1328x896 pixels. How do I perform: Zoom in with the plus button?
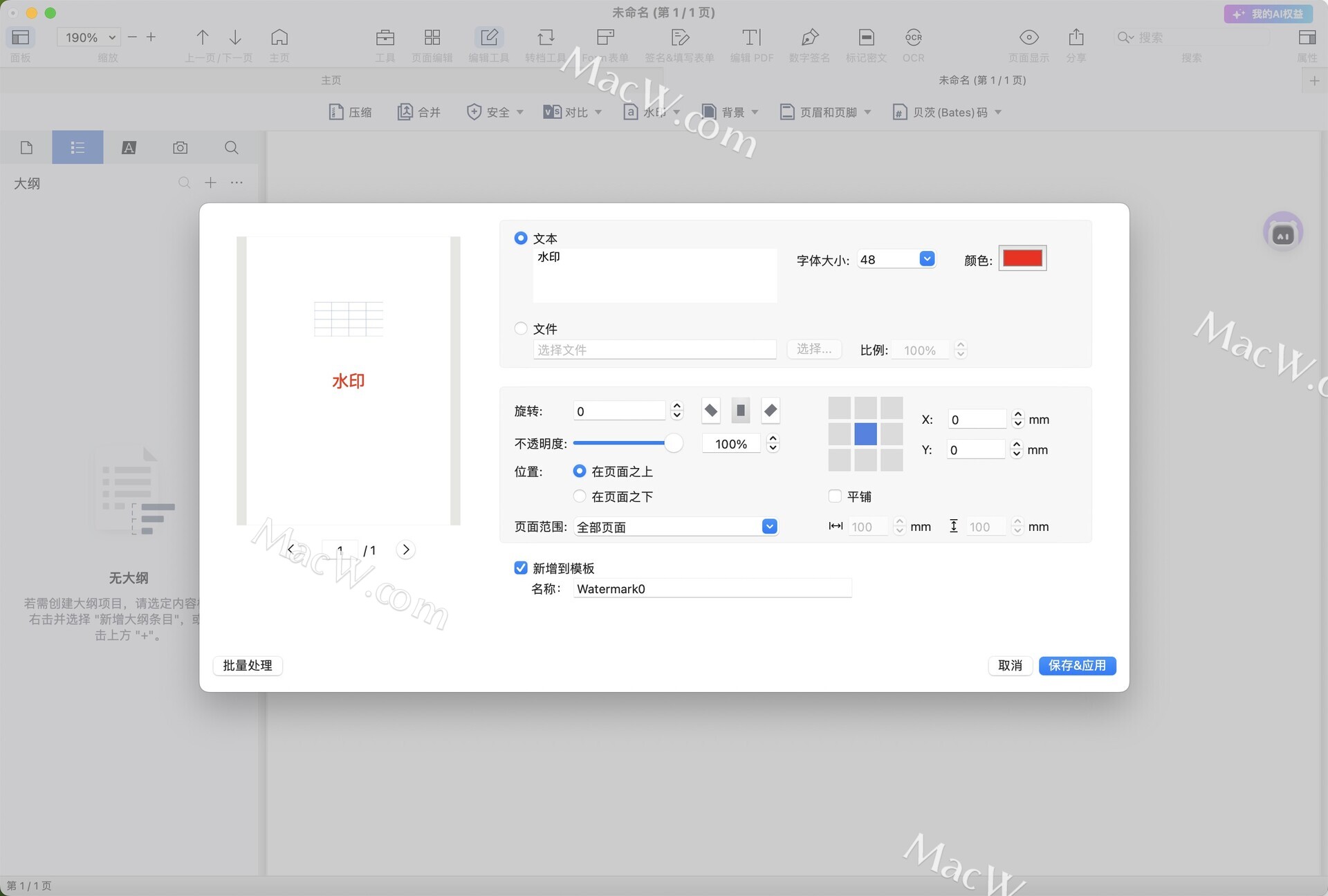(151, 37)
